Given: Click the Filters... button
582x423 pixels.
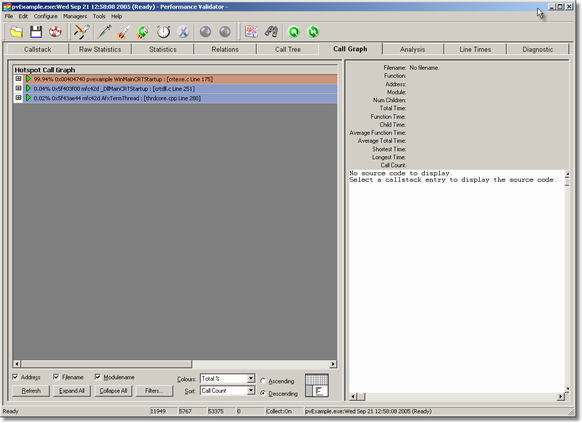Looking at the screenshot, I should click(154, 391).
